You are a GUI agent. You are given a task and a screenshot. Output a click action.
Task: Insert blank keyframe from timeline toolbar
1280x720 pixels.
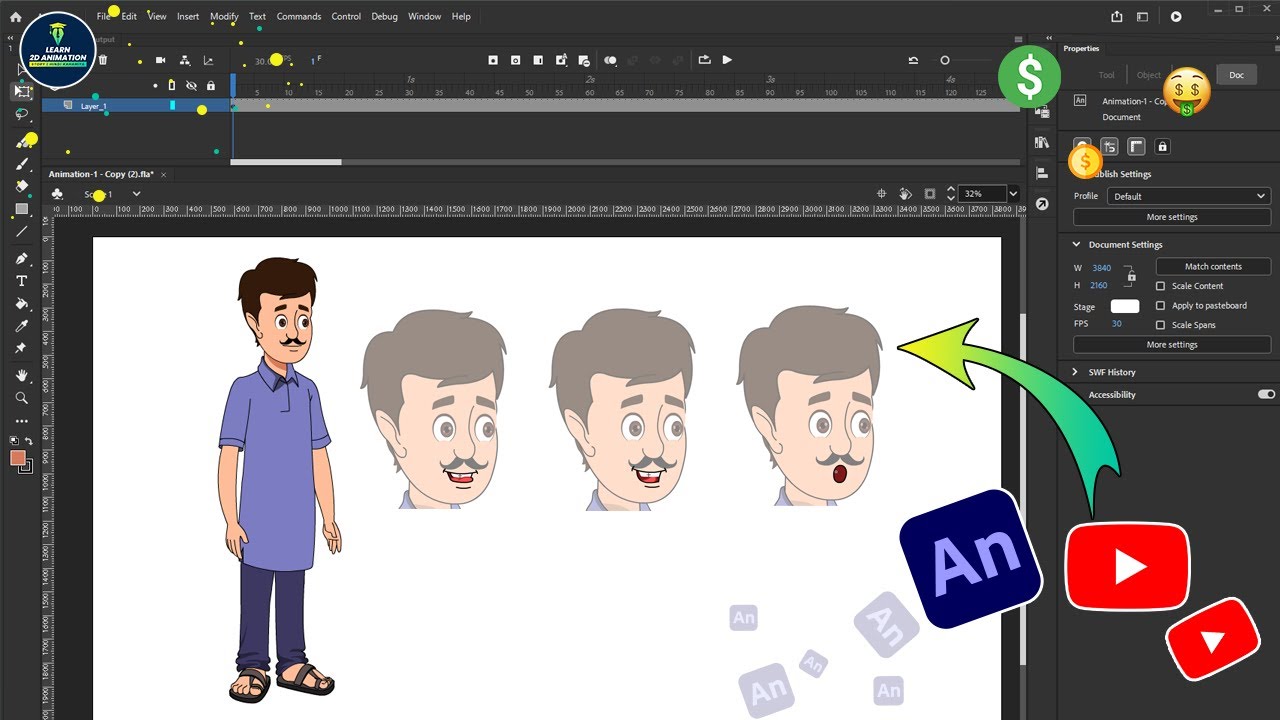516,61
